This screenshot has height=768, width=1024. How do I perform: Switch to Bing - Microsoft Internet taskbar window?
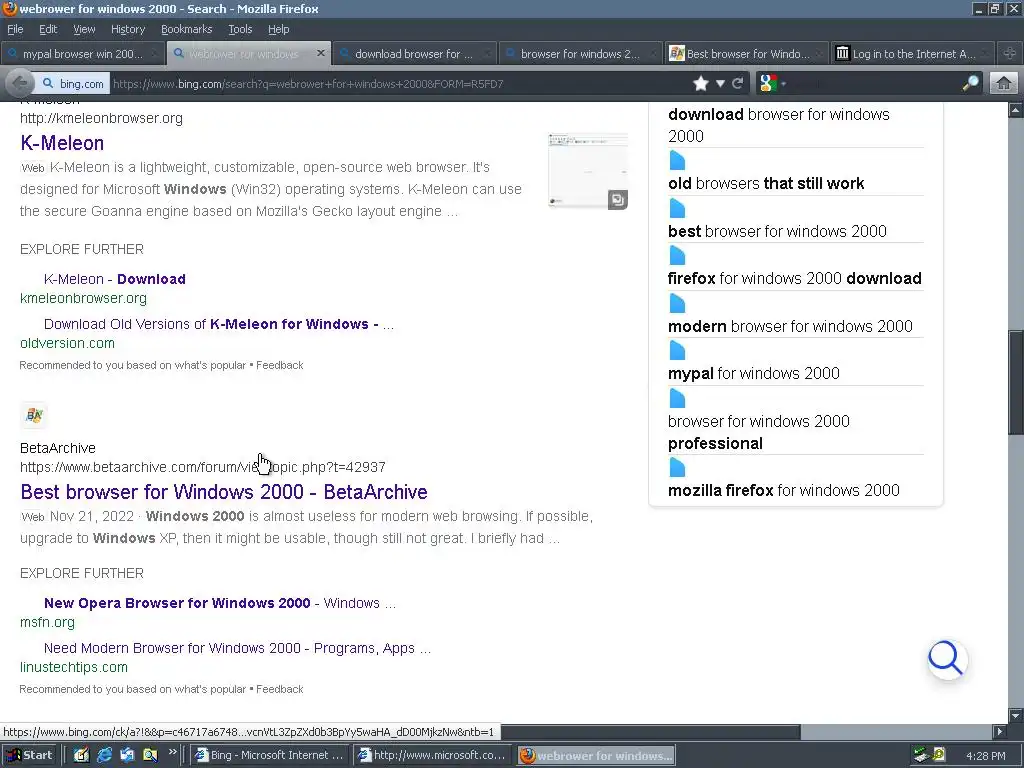(x=270, y=755)
